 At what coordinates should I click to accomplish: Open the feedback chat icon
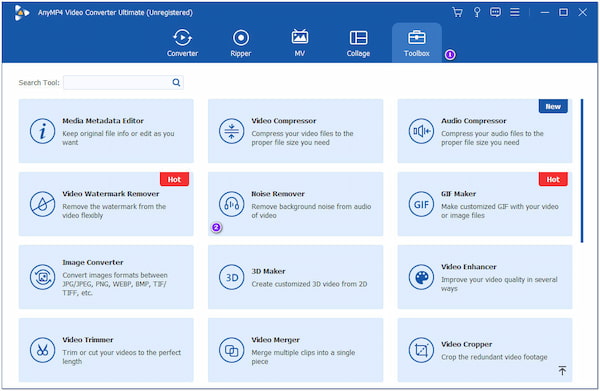click(496, 12)
